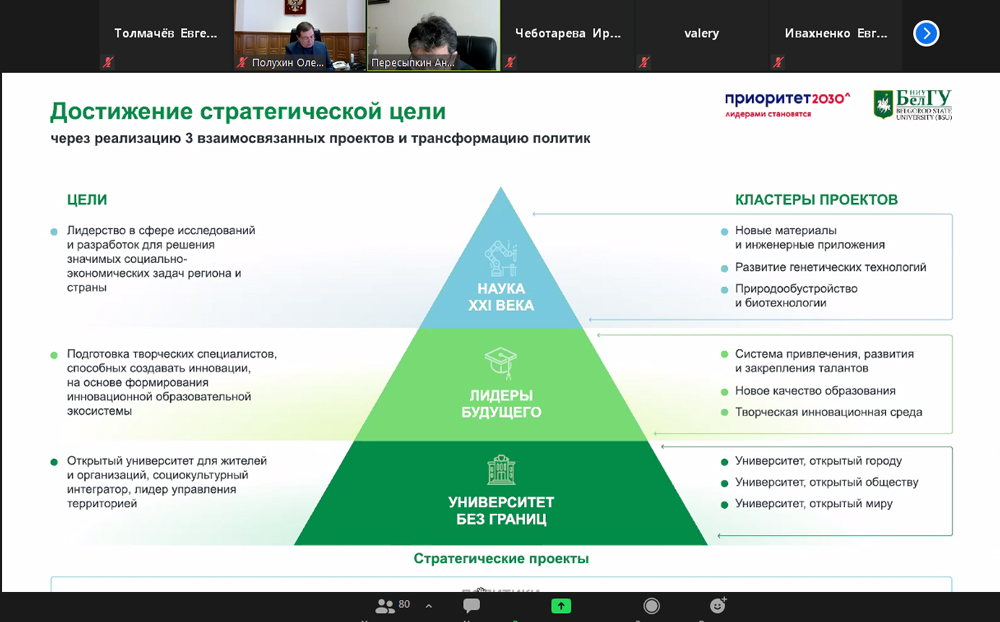Open the Reactions smiley icon

click(x=718, y=606)
